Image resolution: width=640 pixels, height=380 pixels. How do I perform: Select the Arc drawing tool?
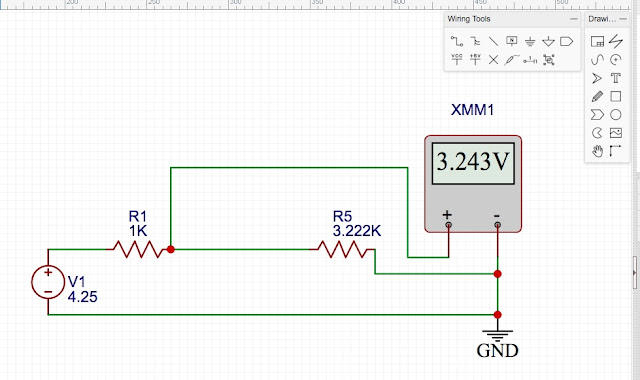point(616,60)
